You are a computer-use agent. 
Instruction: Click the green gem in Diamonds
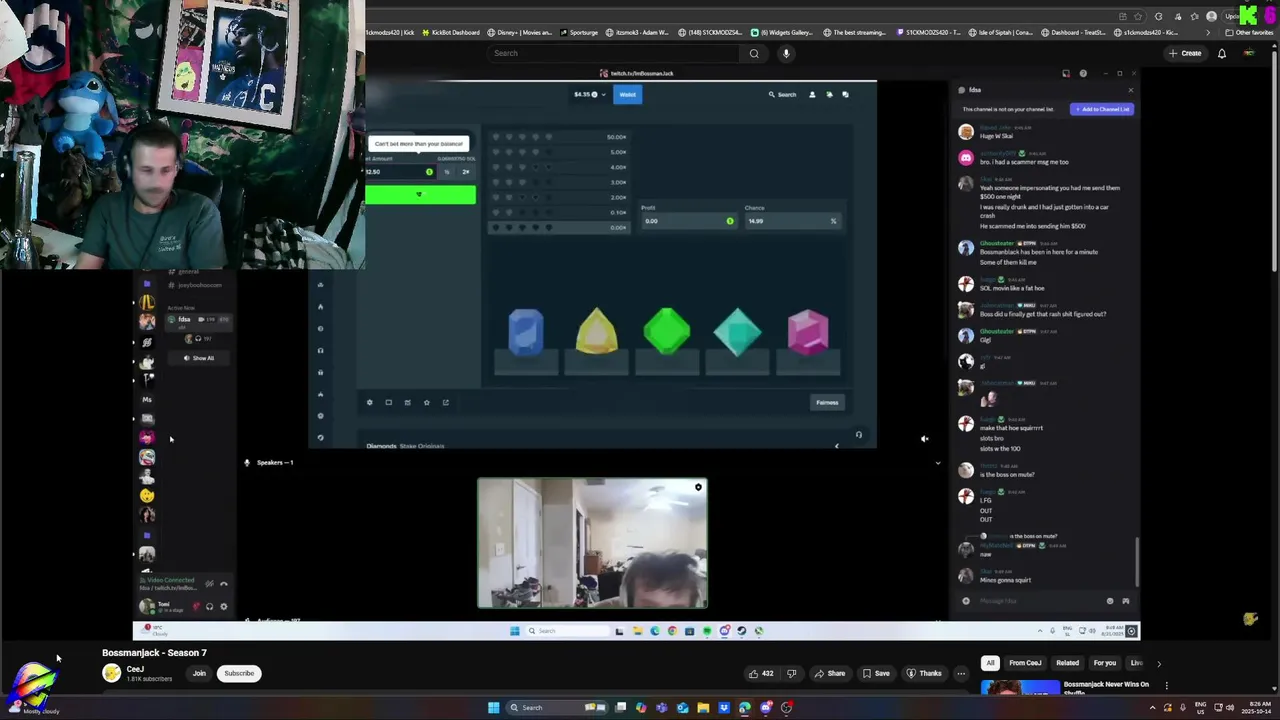[x=667, y=332]
